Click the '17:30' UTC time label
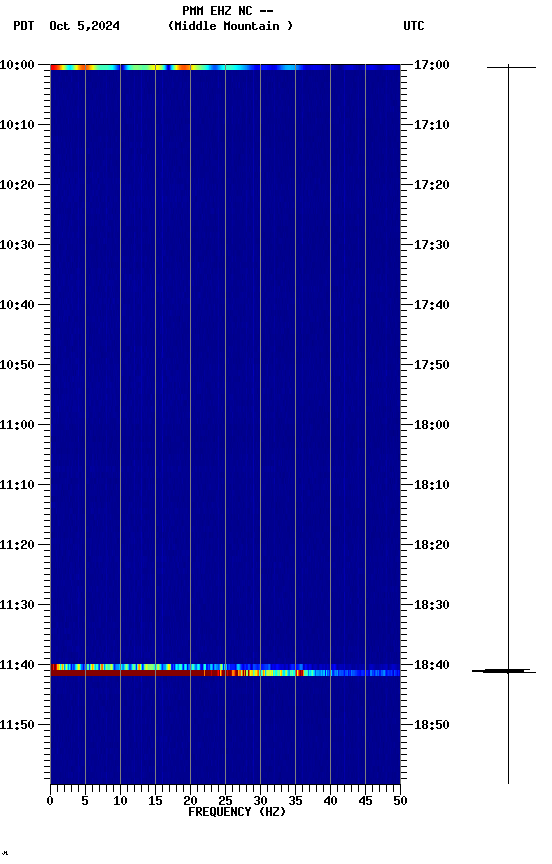Screen dimensions: 552x864 [x=432, y=245]
